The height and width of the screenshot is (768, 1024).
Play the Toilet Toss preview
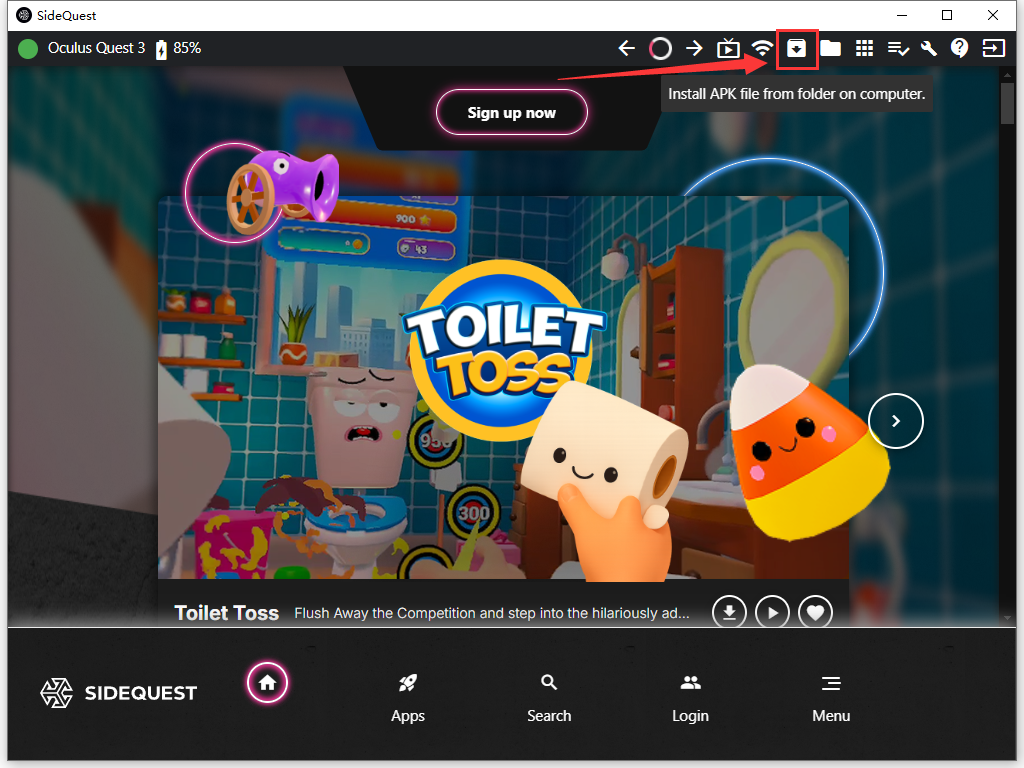(772, 613)
